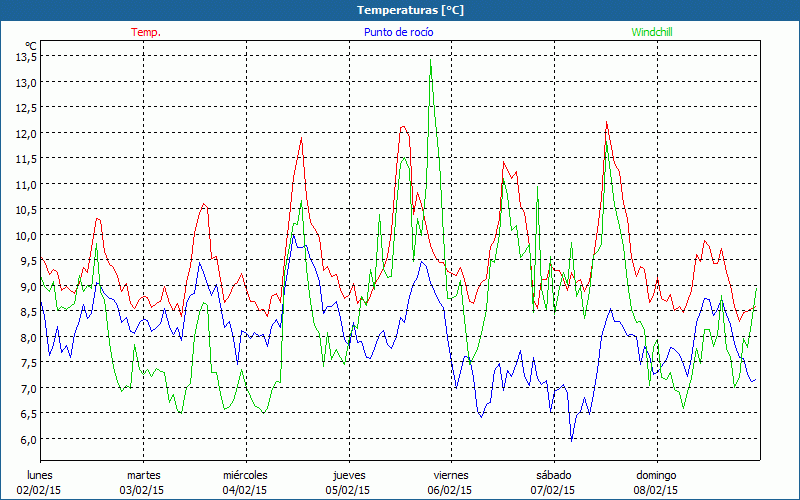Select the green 'Windchill' legend label
The image size is (800, 500).
(x=654, y=32)
